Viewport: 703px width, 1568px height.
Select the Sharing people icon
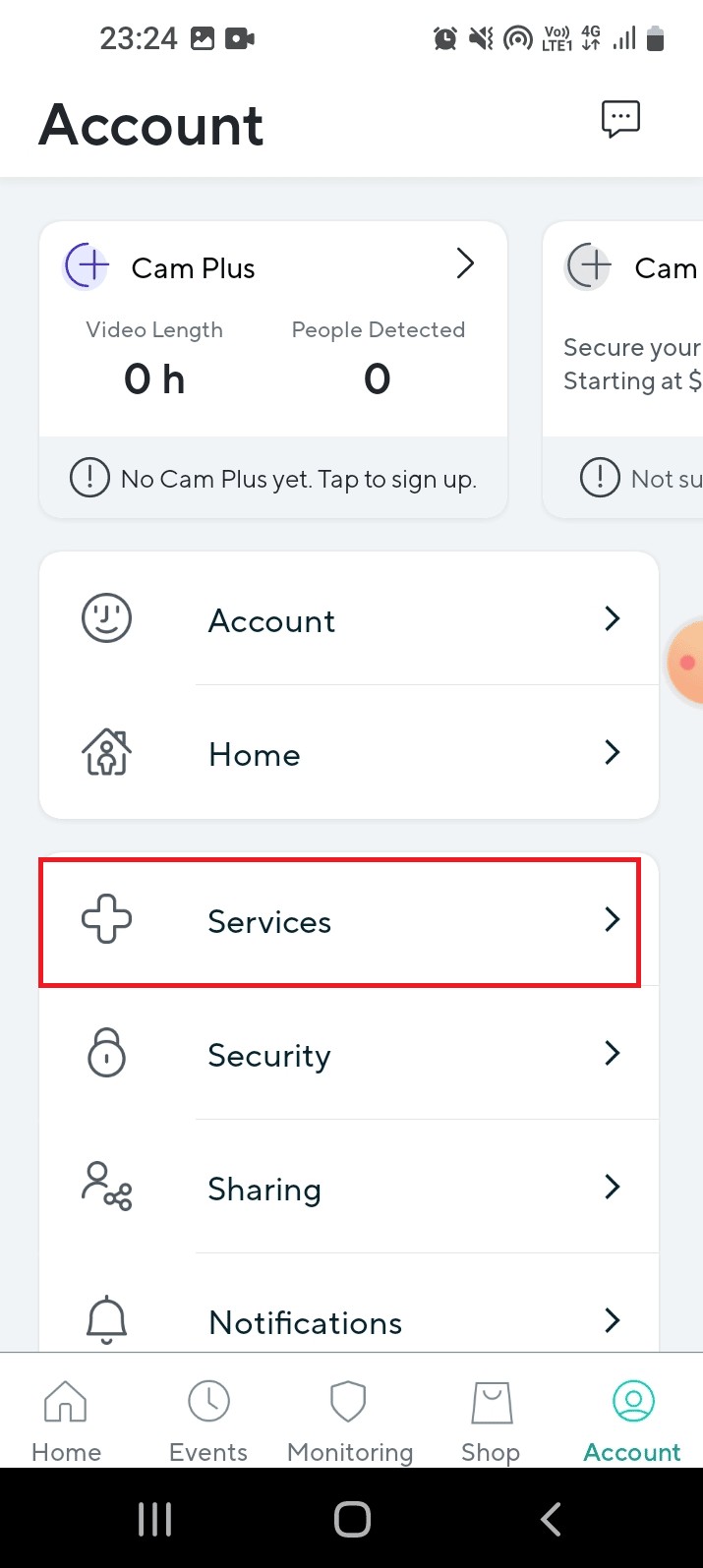[x=106, y=1187]
